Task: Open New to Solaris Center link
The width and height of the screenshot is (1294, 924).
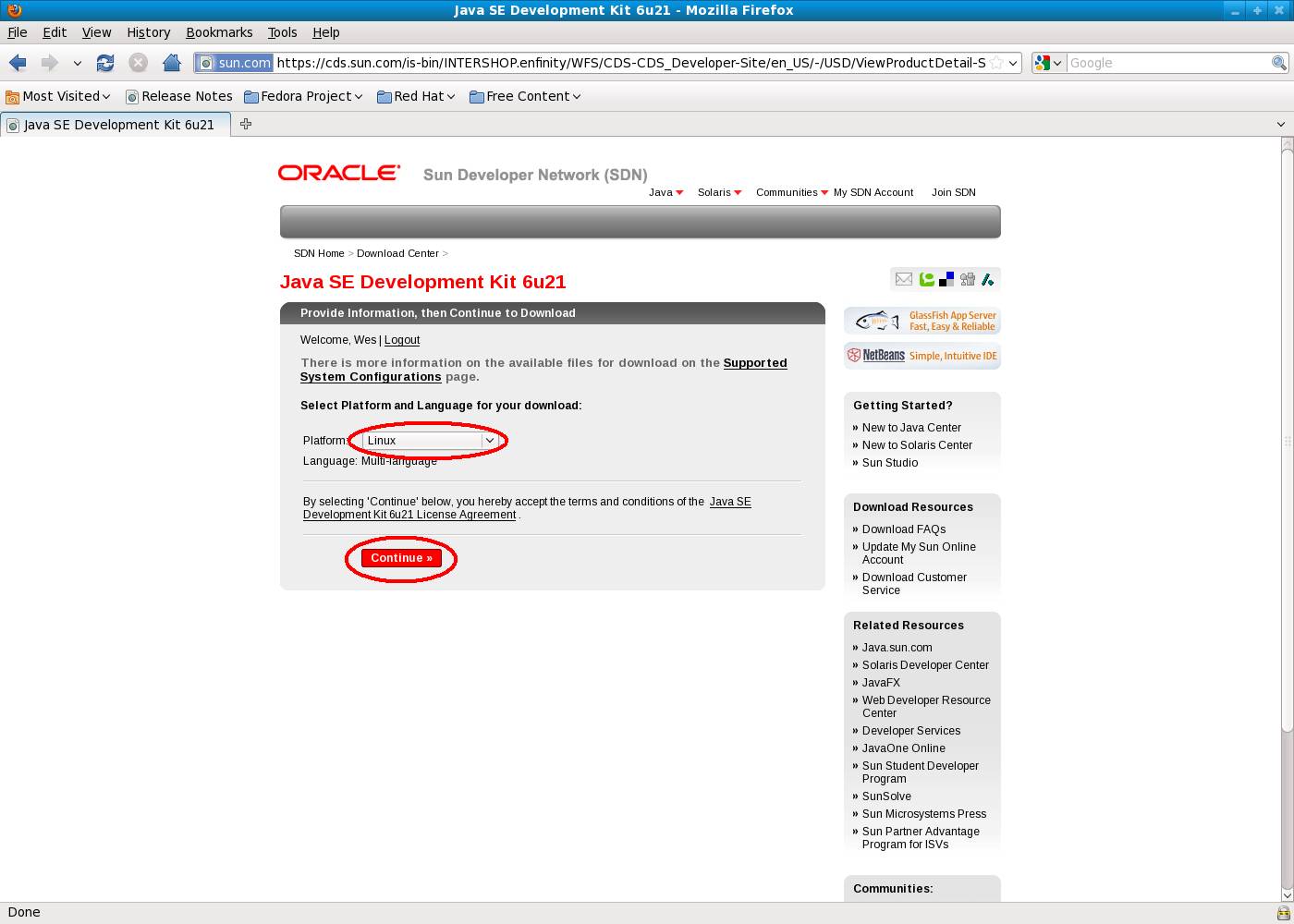Action: coord(917,445)
